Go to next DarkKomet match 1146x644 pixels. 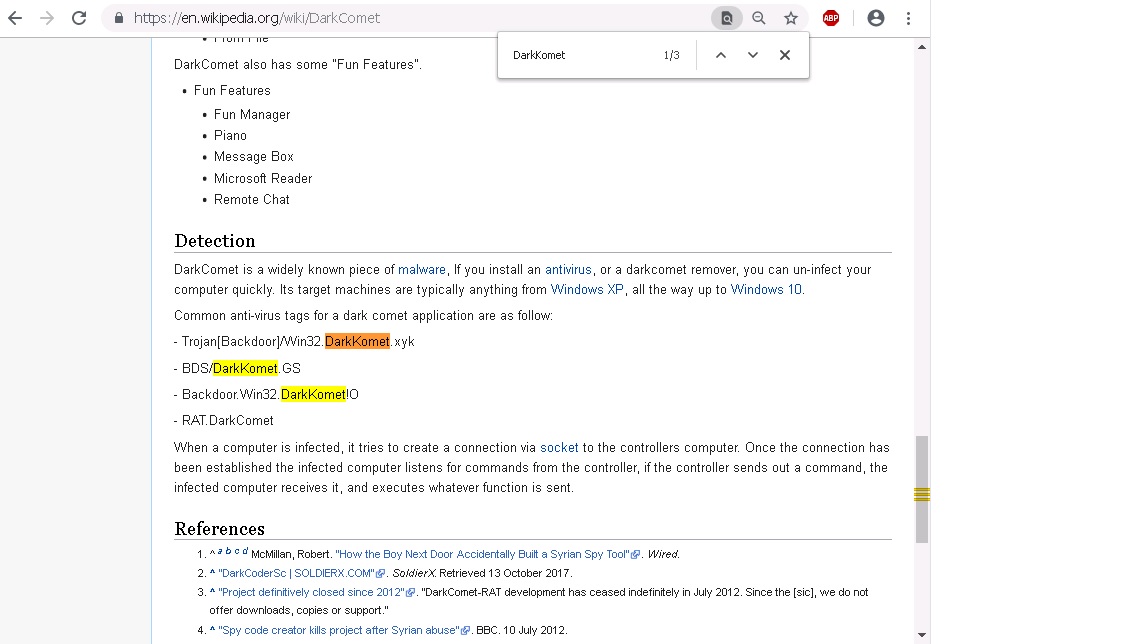click(x=753, y=55)
